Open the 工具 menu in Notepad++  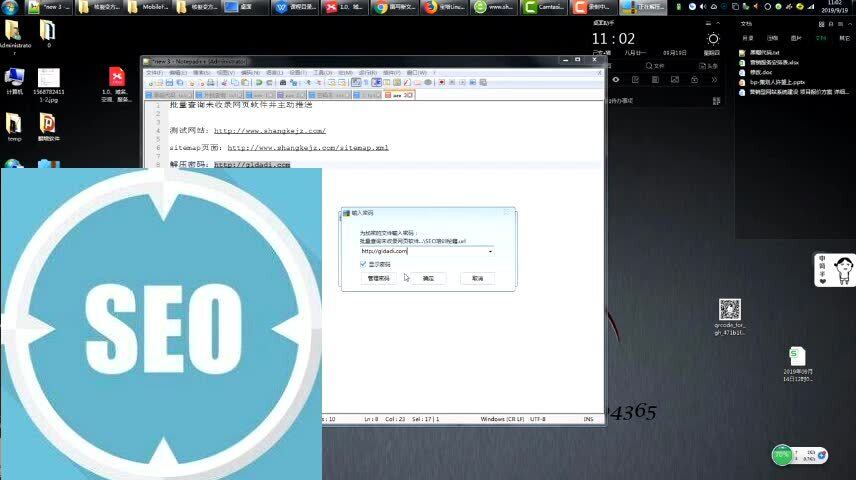click(322, 73)
